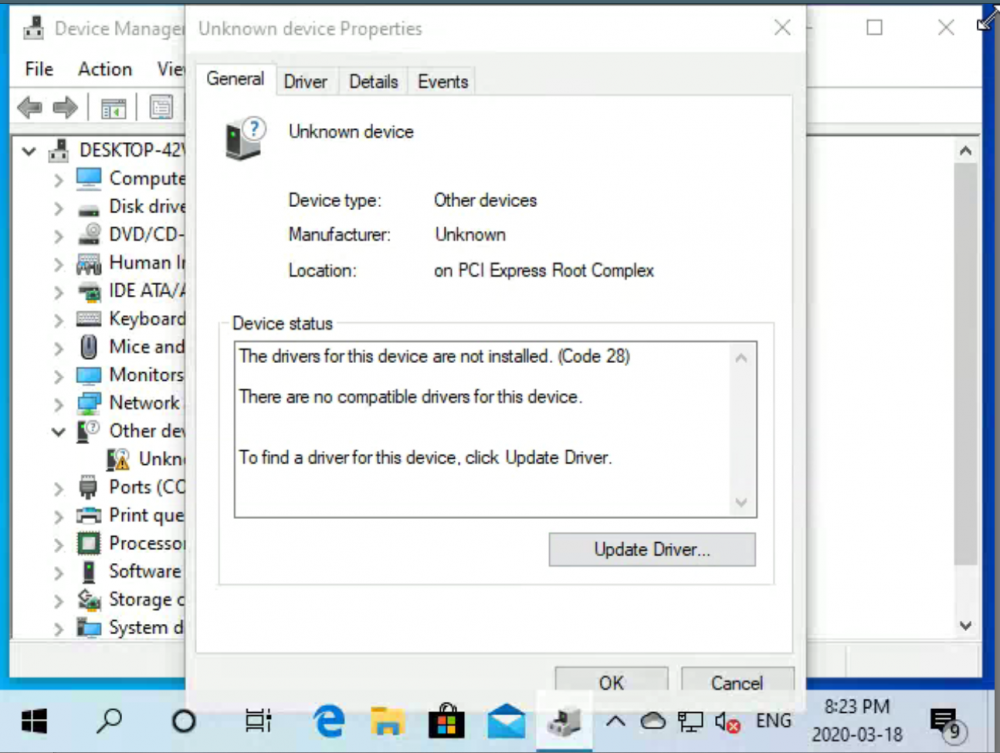Select the DVD/CD-ROM drives icon
This screenshot has width=1000, height=753.
(89, 234)
